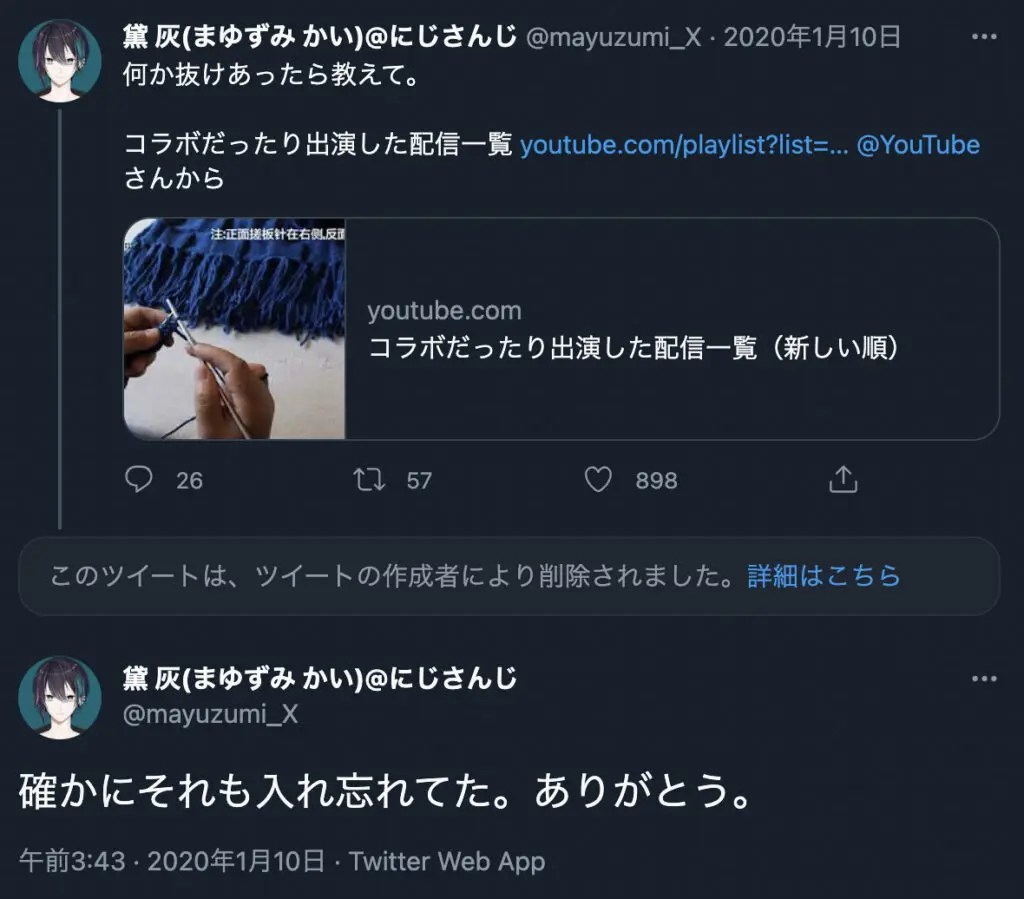Open the bottom tweet's profile avatar

(59, 697)
